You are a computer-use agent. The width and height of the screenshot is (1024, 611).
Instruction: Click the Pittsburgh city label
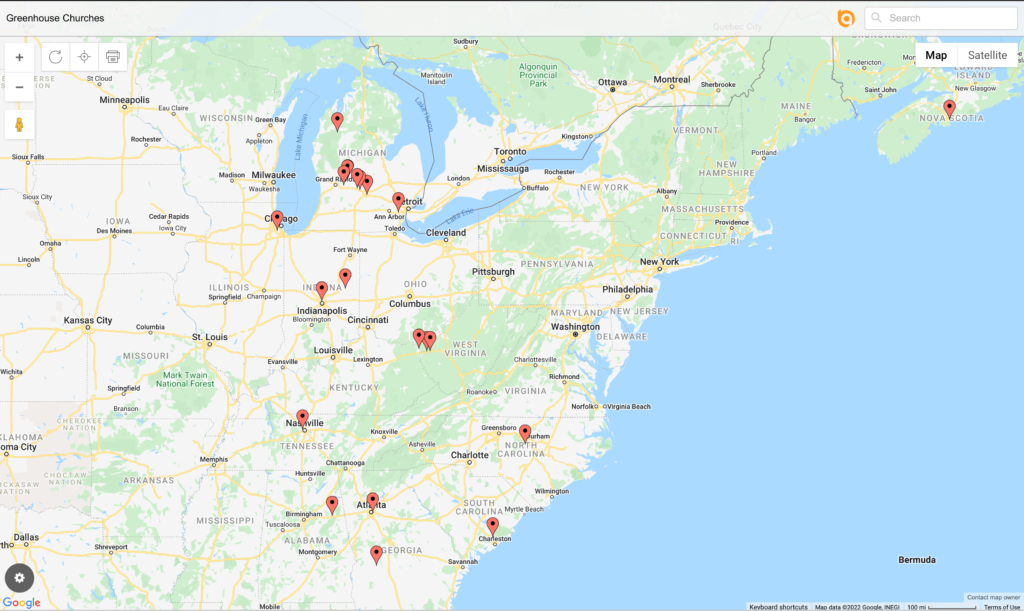point(493,272)
